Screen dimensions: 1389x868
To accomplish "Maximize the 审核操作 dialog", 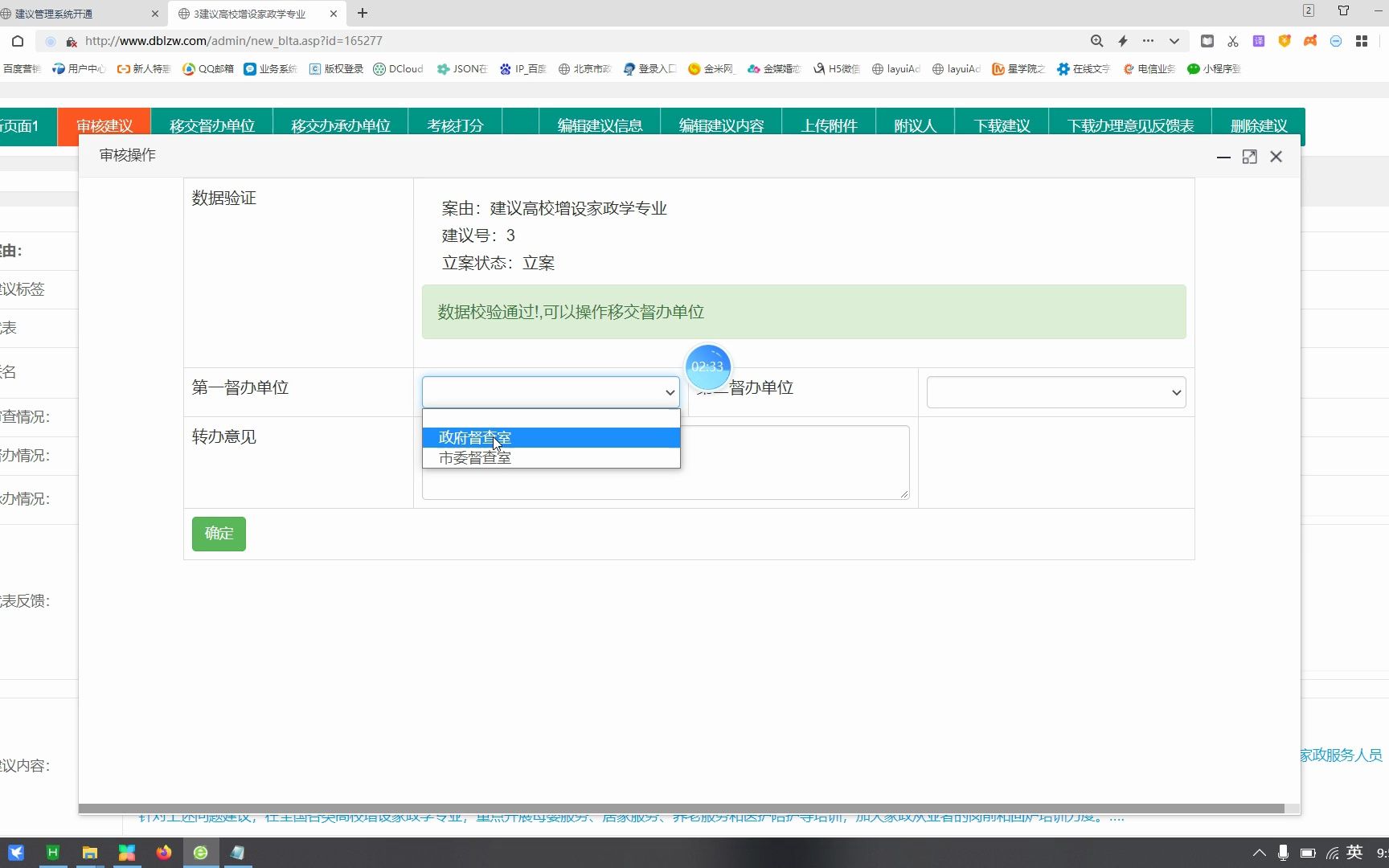I will pyautogui.click(x=1249, y=157).
